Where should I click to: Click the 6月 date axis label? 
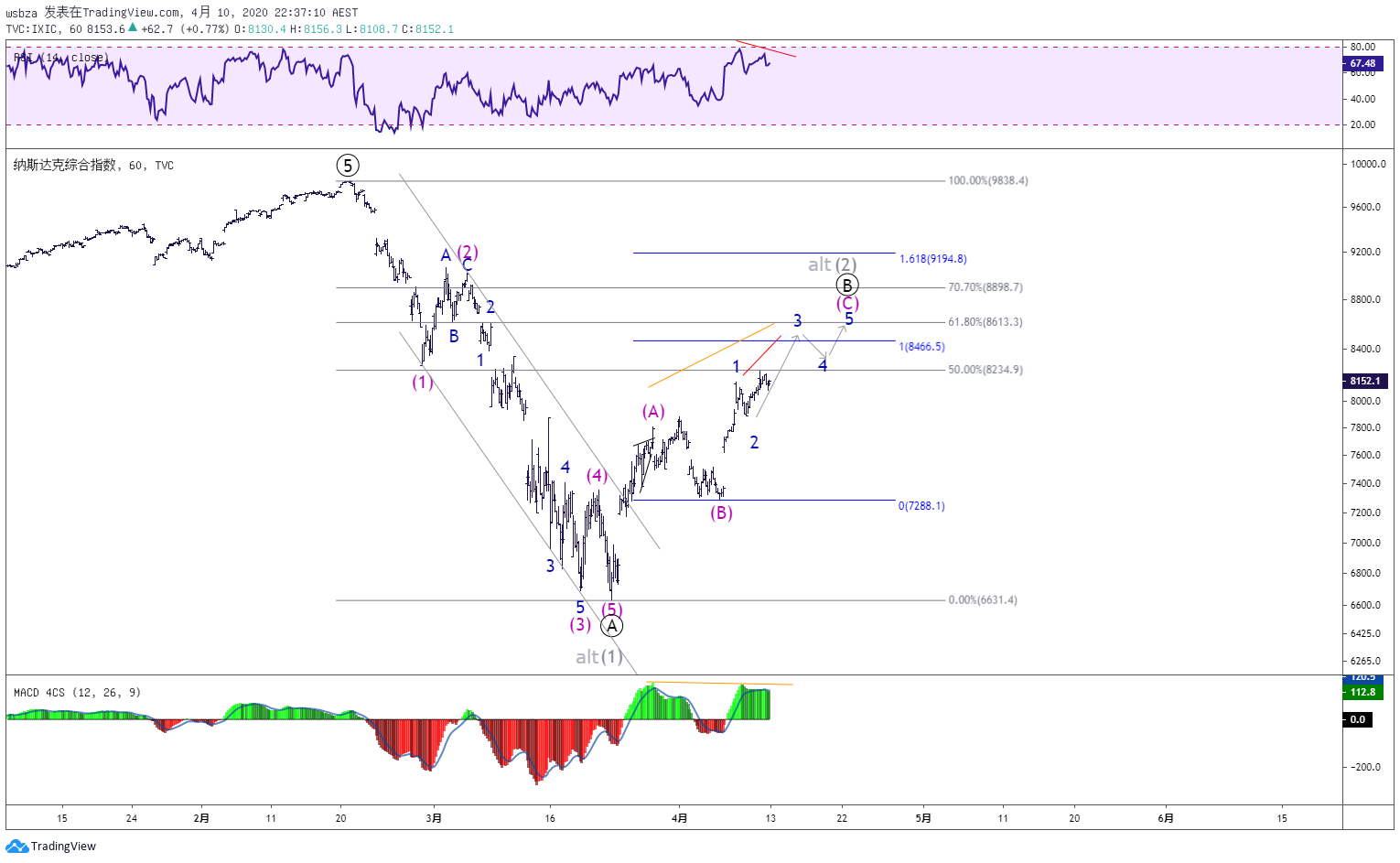[1166, 818]
